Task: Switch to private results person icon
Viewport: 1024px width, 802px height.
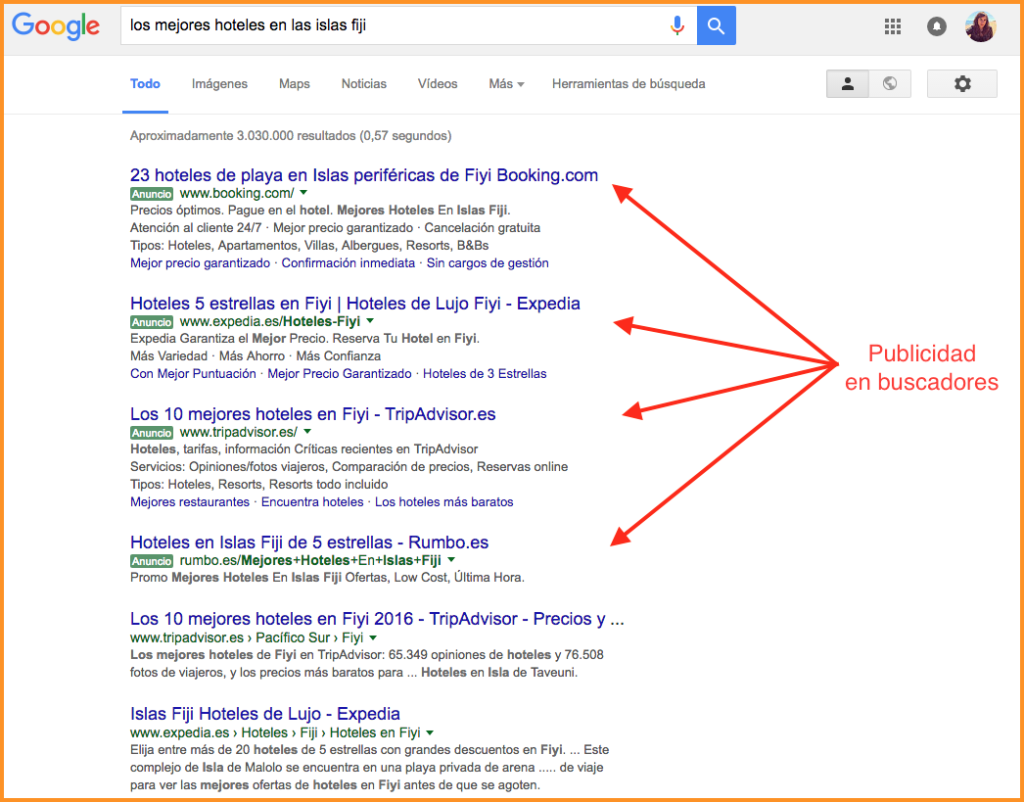Action: pyautogui.click(x=848, y=84)
